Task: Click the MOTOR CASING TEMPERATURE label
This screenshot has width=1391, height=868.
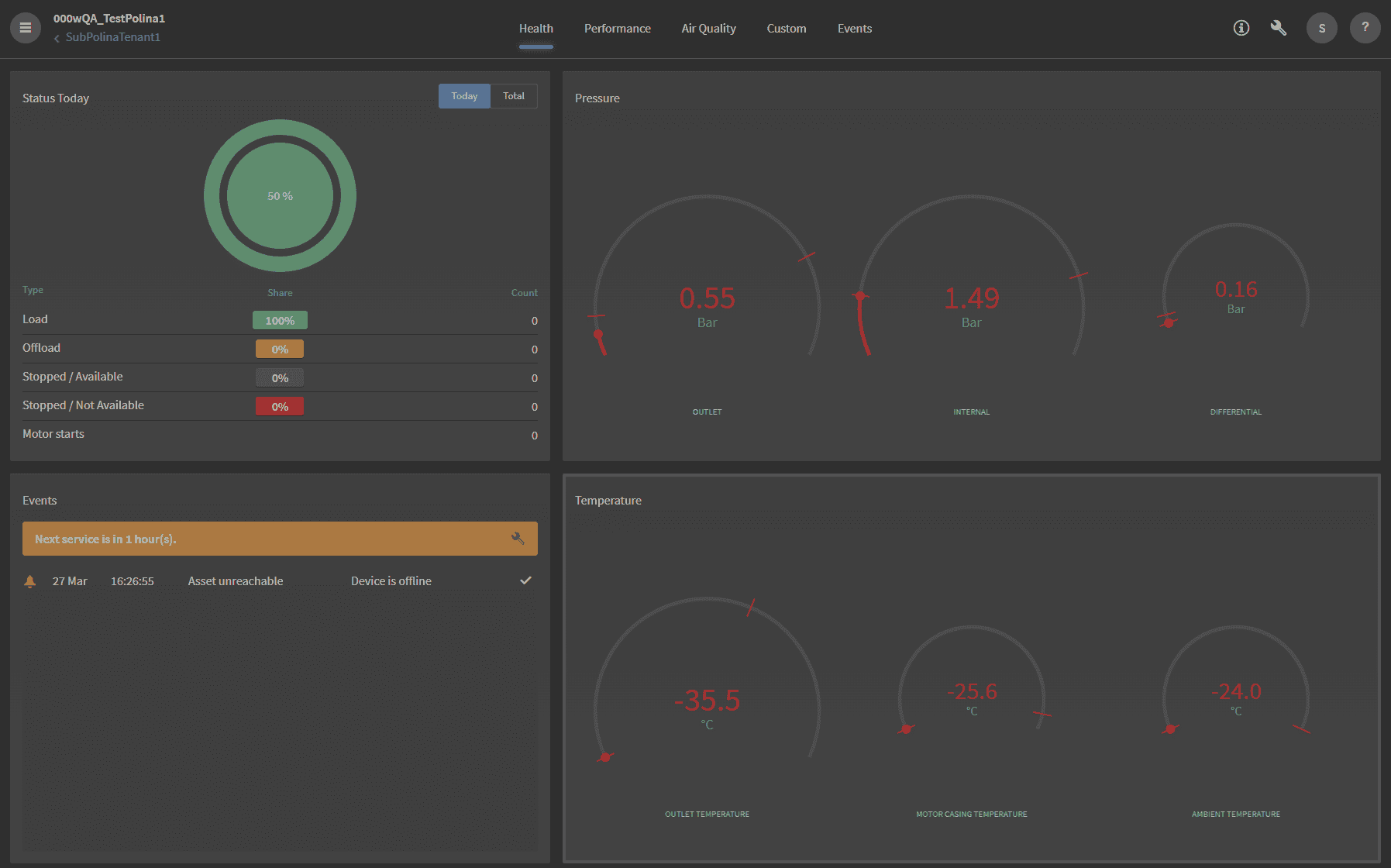Action: 972,815
